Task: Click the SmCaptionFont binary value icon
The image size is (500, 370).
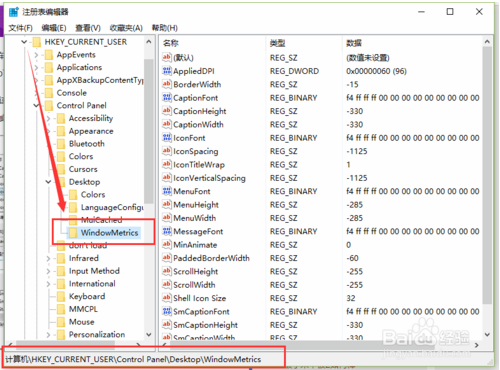Action: pos(167,311)
